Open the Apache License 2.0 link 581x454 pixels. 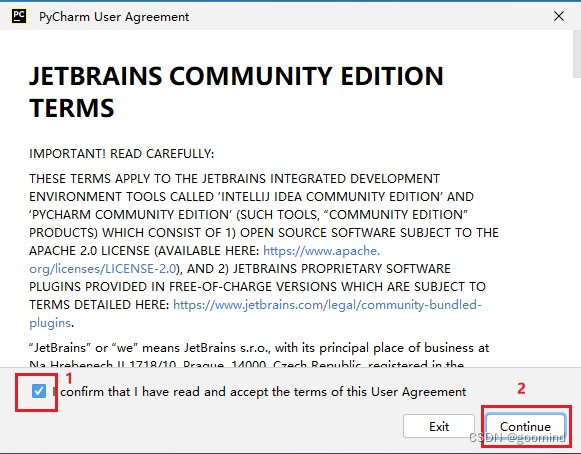[x=205, y=259]
